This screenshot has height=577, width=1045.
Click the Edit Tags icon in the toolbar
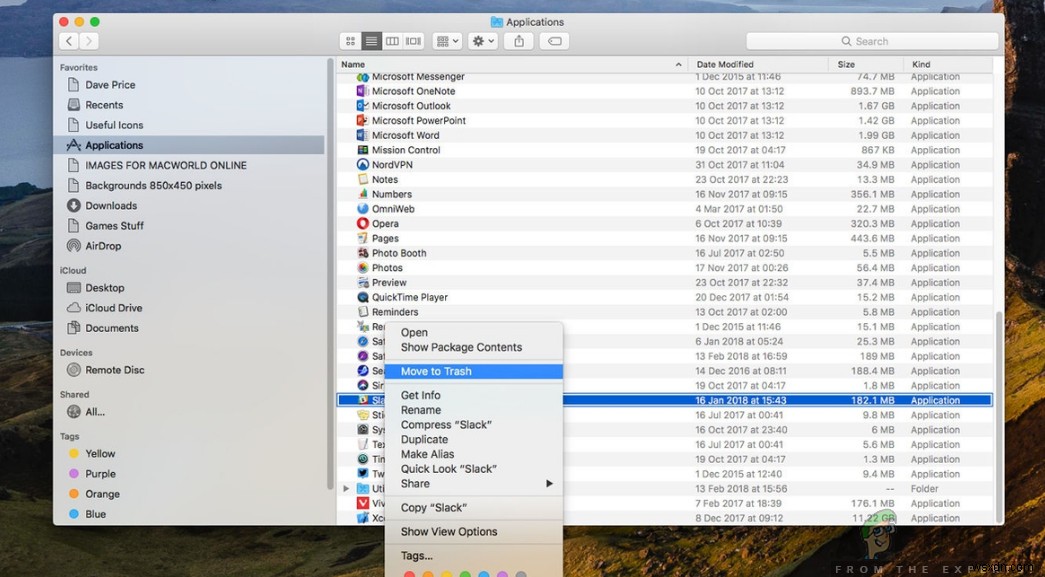tap(552, 40)
